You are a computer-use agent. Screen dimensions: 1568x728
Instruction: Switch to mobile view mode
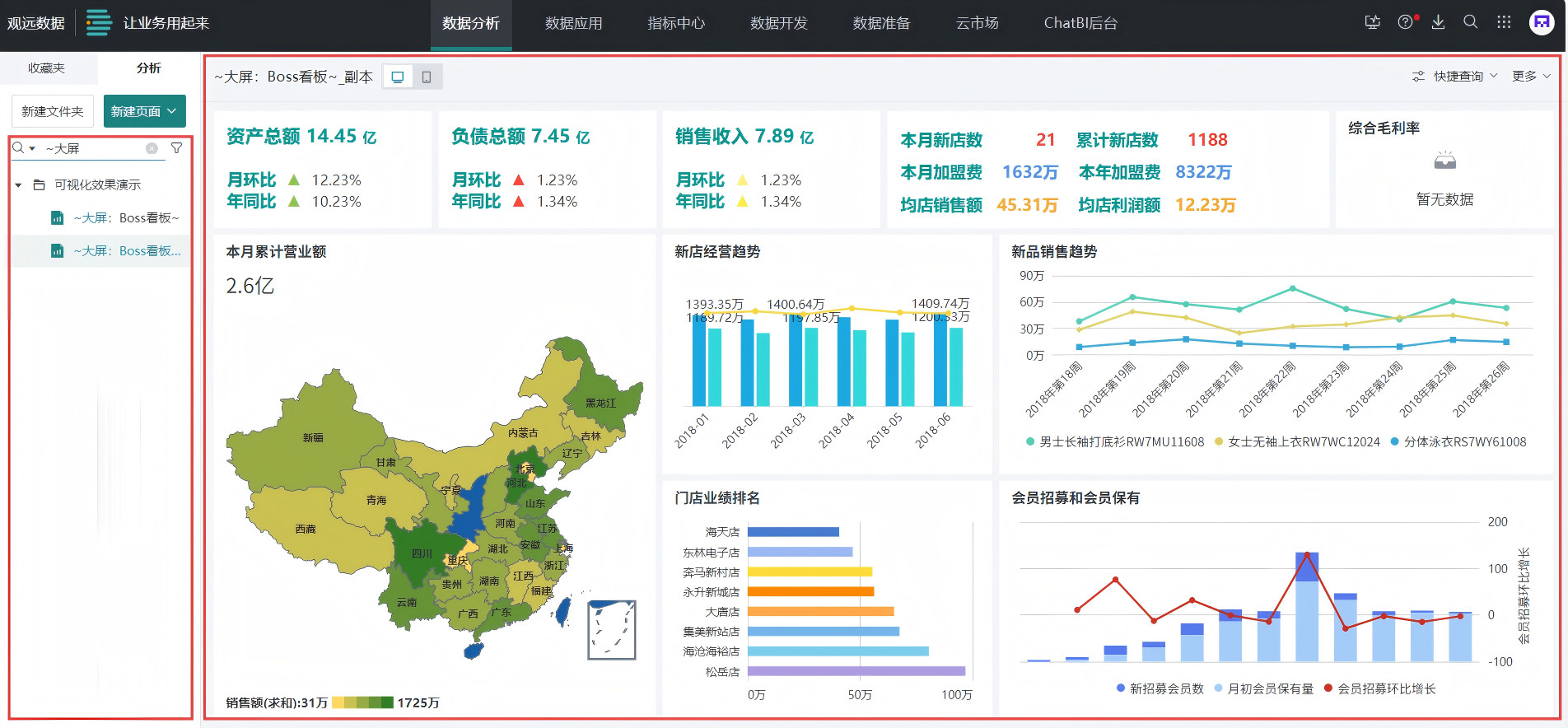pos(427,77)
